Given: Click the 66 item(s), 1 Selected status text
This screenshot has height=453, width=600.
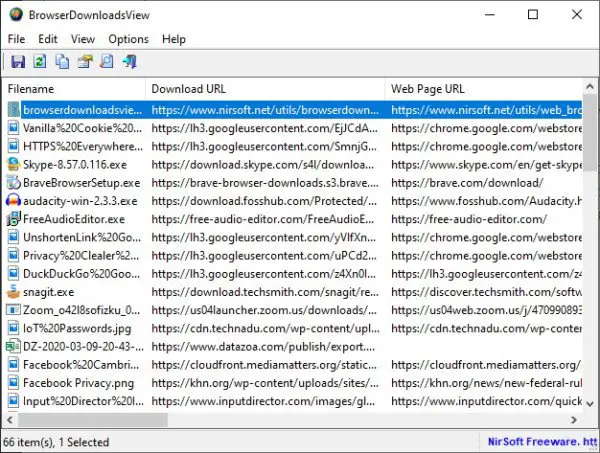Looking at the screenshot, I should tap(56, 442).
